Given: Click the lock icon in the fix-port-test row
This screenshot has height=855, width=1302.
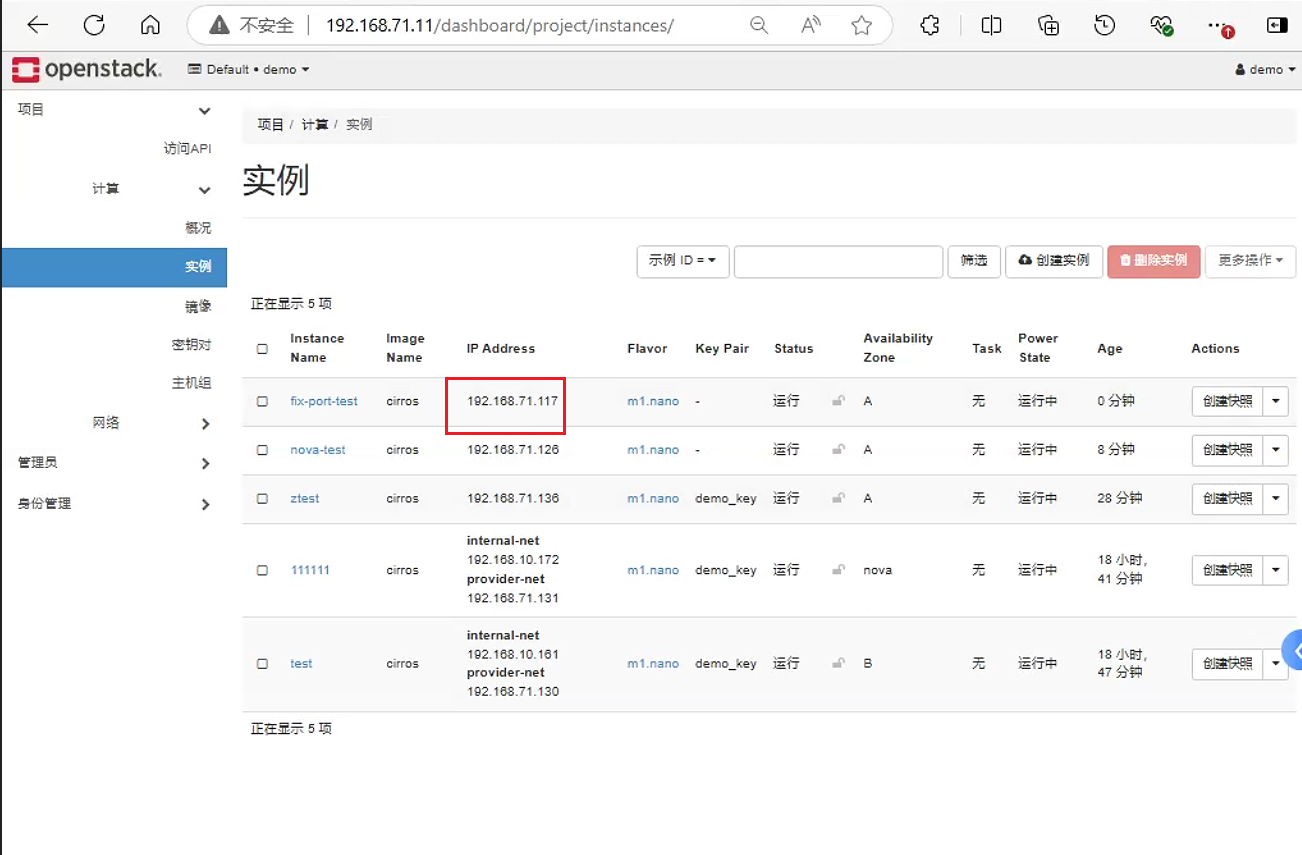Looking at the screenshot, I should (838, 401).
